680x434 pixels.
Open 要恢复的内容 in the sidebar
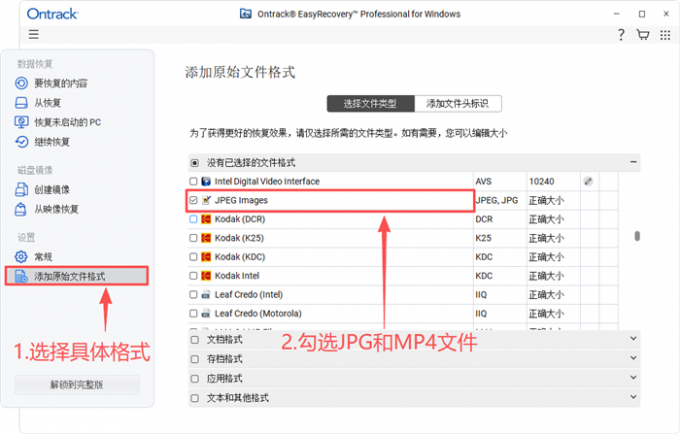click(61, 83)
